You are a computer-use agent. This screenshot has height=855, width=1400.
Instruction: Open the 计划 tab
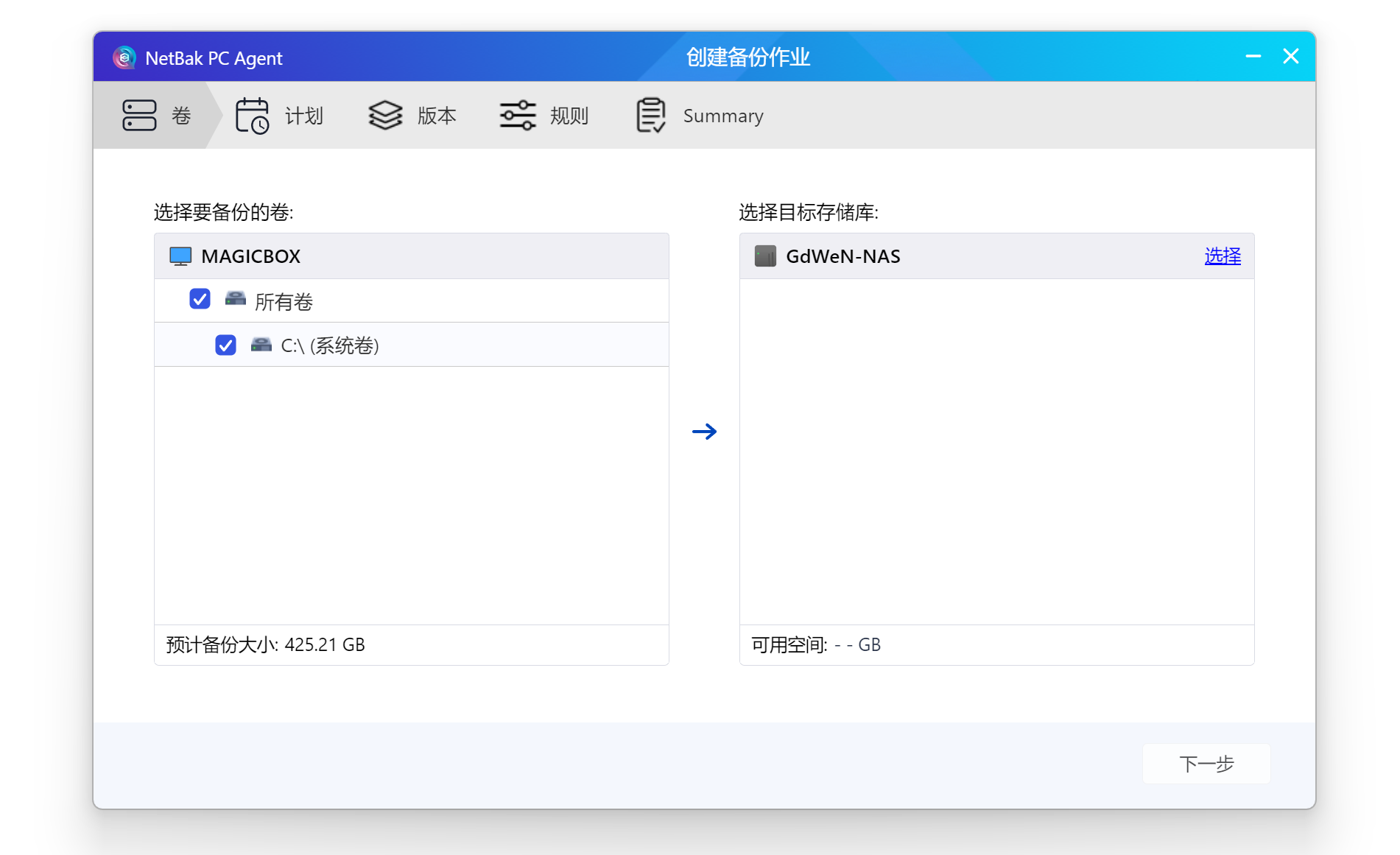point(280,116)
